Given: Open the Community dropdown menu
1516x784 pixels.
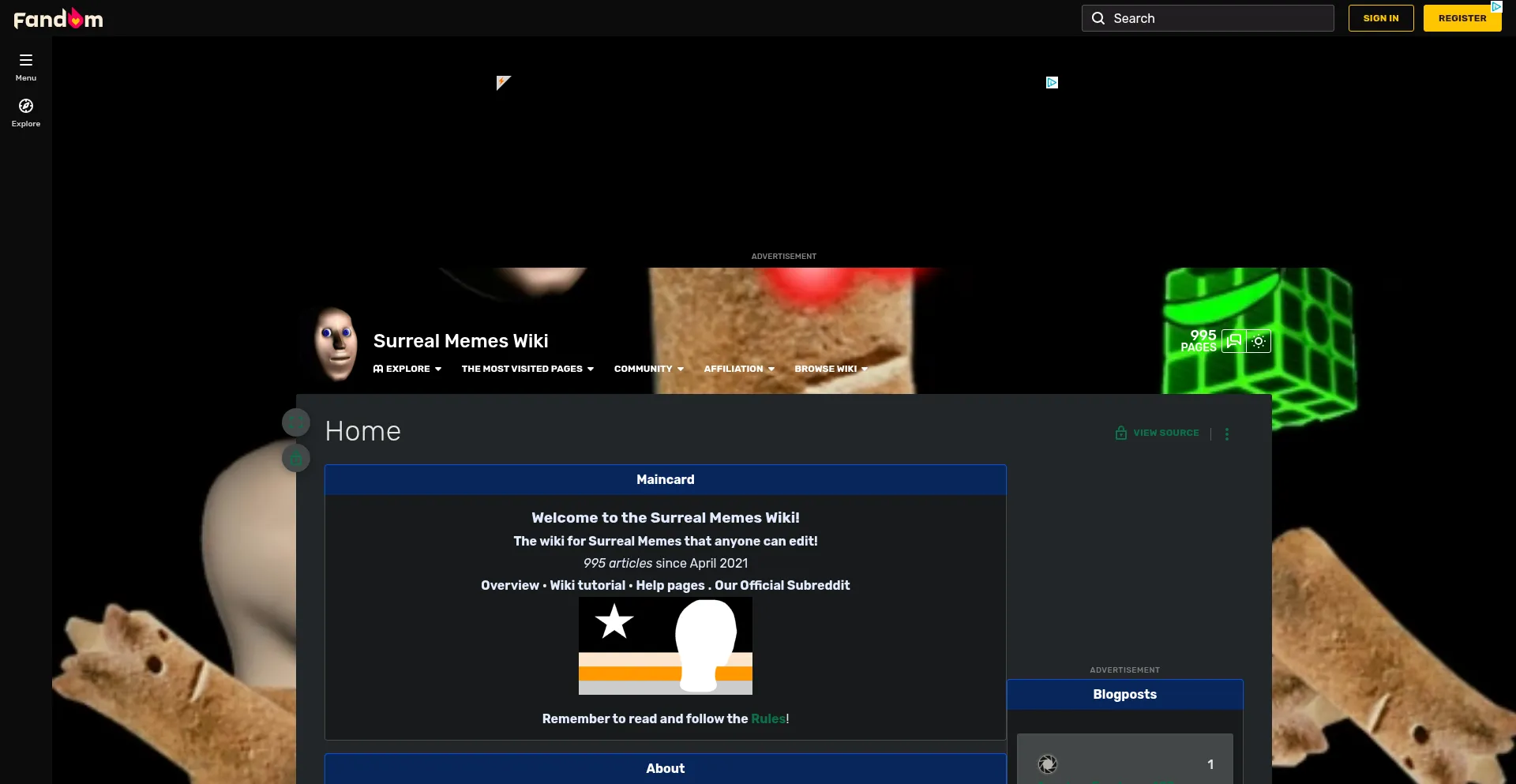Looking at the screenshot, I should [x=648, y=369].
